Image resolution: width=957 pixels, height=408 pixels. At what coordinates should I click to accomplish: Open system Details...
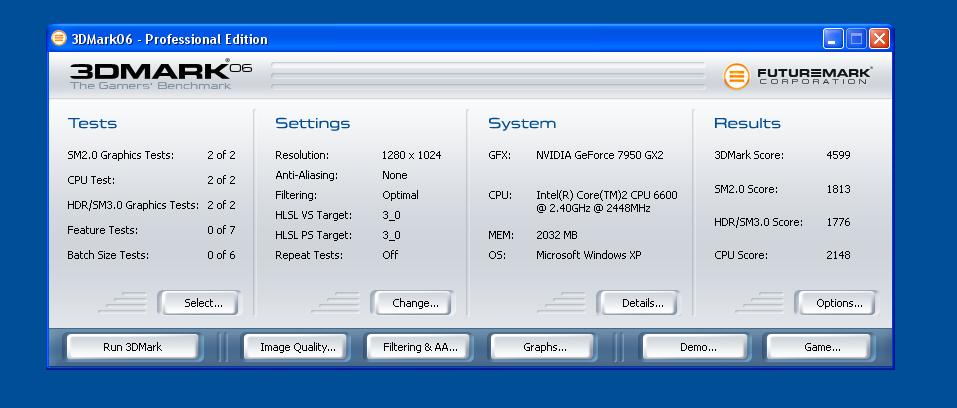(x=638, y=303)
